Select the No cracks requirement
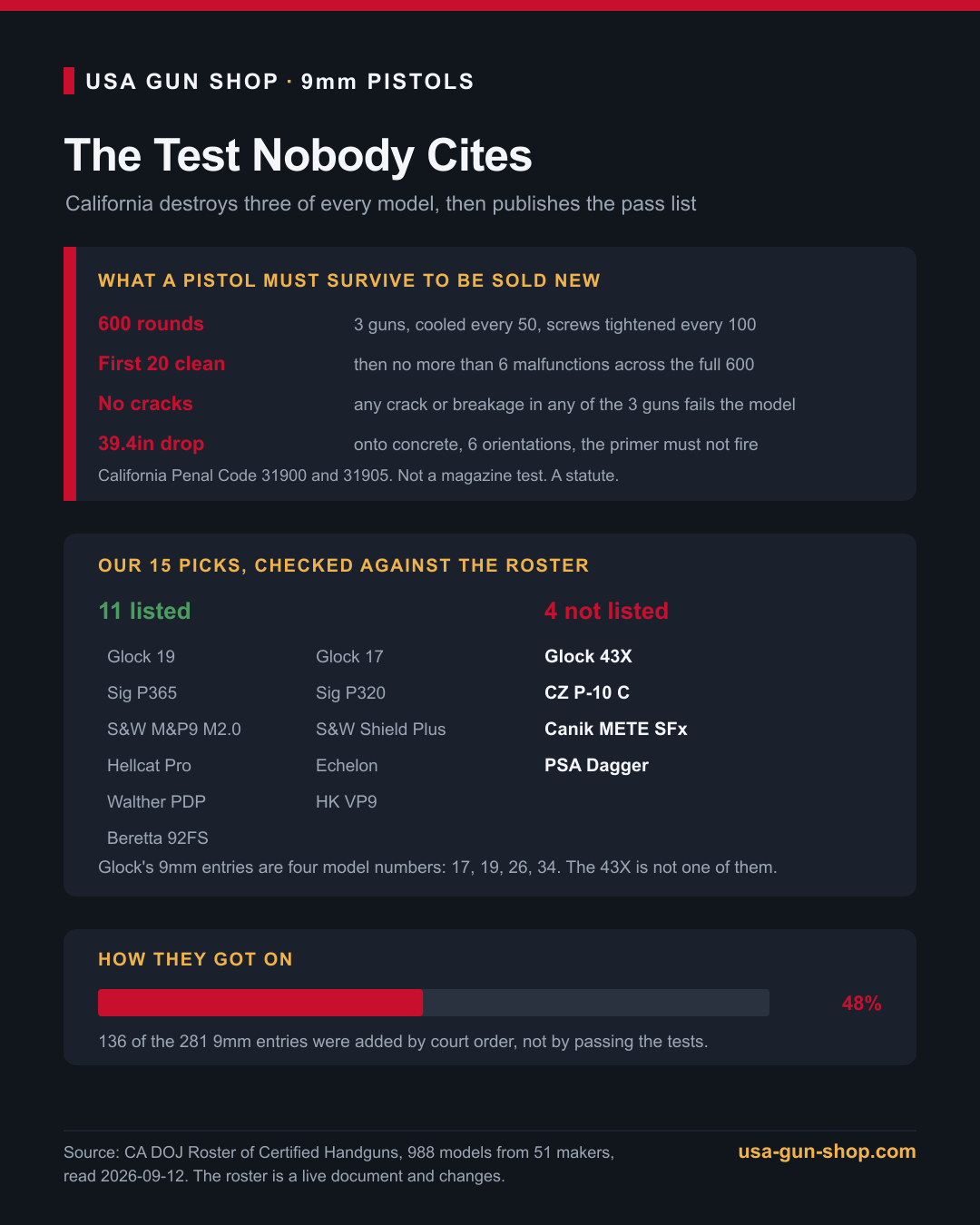 click(x=145, y=404)
